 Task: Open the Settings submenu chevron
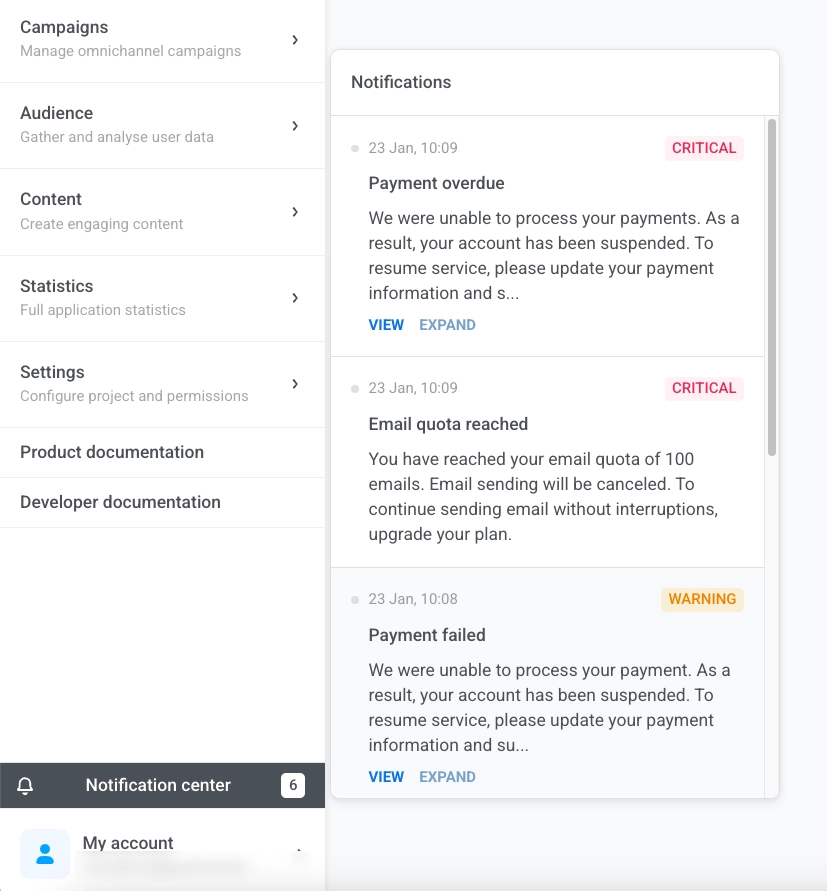pos(295,384)
